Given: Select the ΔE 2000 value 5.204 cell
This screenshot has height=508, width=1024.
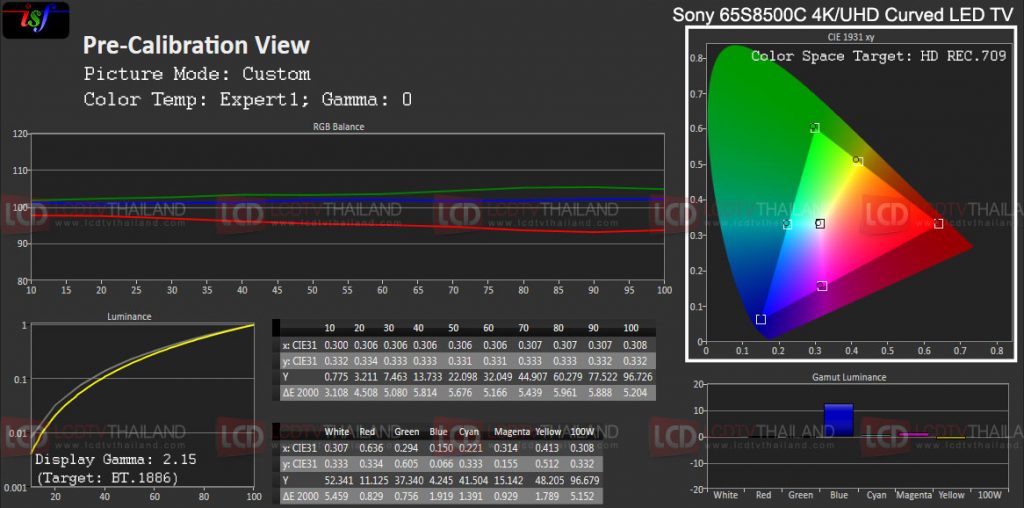Looking at the screenshot, I should tap(635, 393).
